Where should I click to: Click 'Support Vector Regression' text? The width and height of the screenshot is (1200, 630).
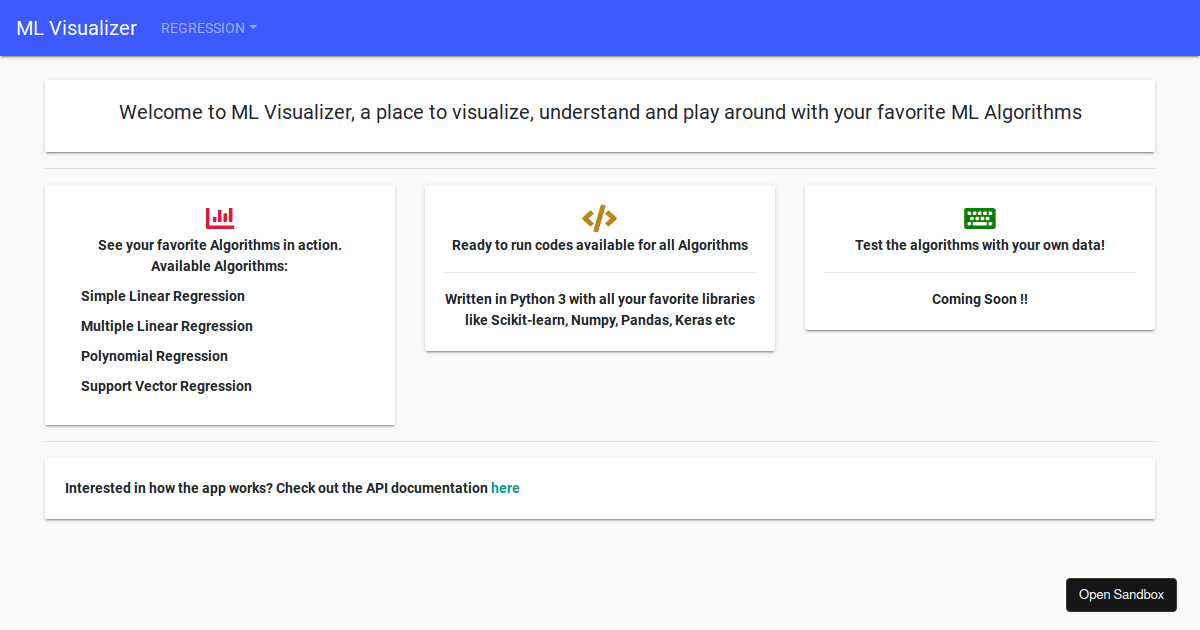(166, 386)
